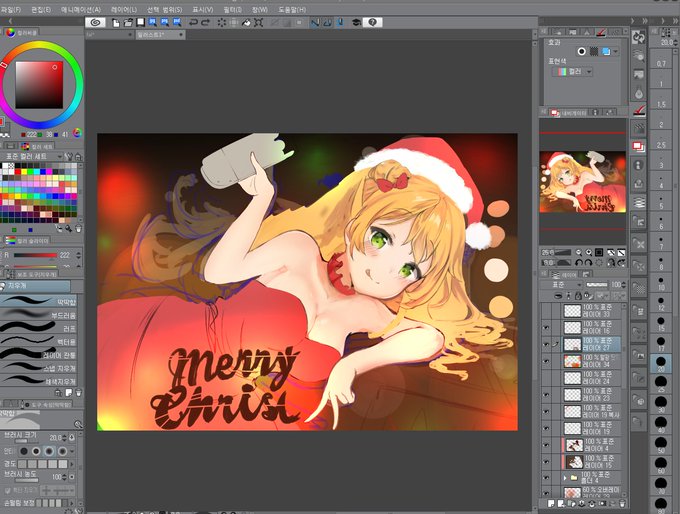Select brush size 30 preset

(661, 403)
